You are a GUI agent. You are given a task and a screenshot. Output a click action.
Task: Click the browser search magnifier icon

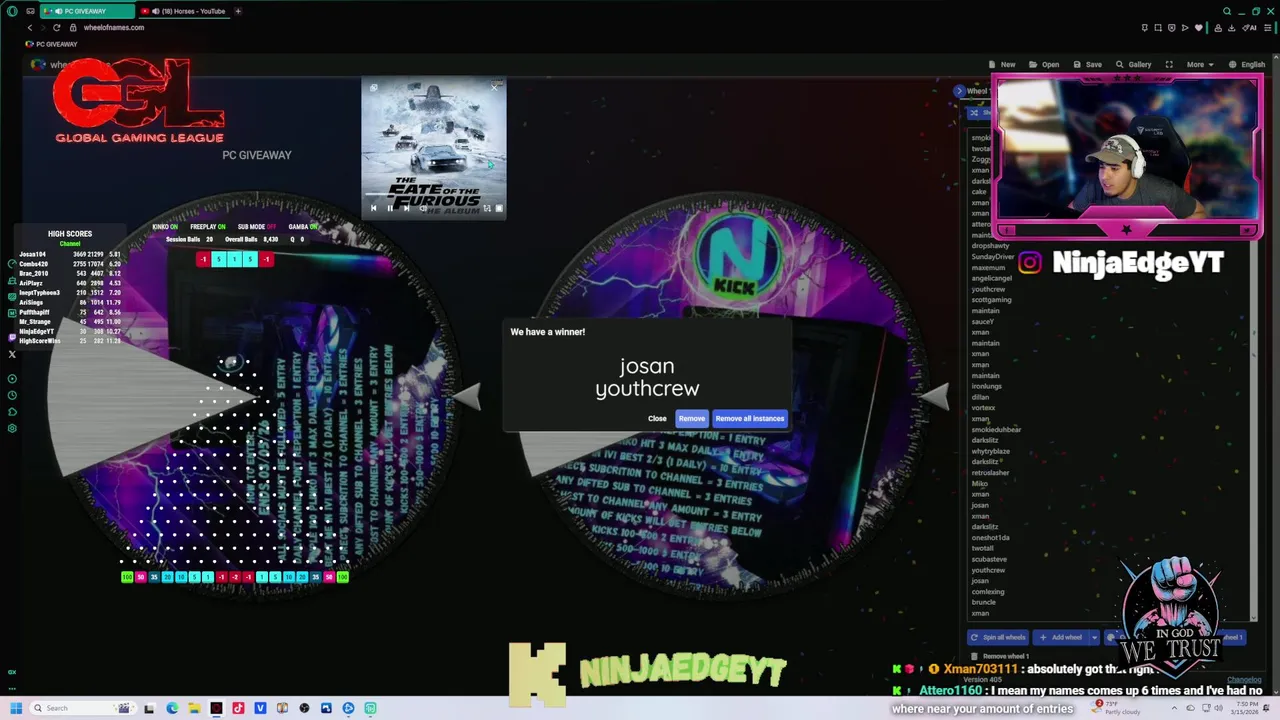point(1227,11)
